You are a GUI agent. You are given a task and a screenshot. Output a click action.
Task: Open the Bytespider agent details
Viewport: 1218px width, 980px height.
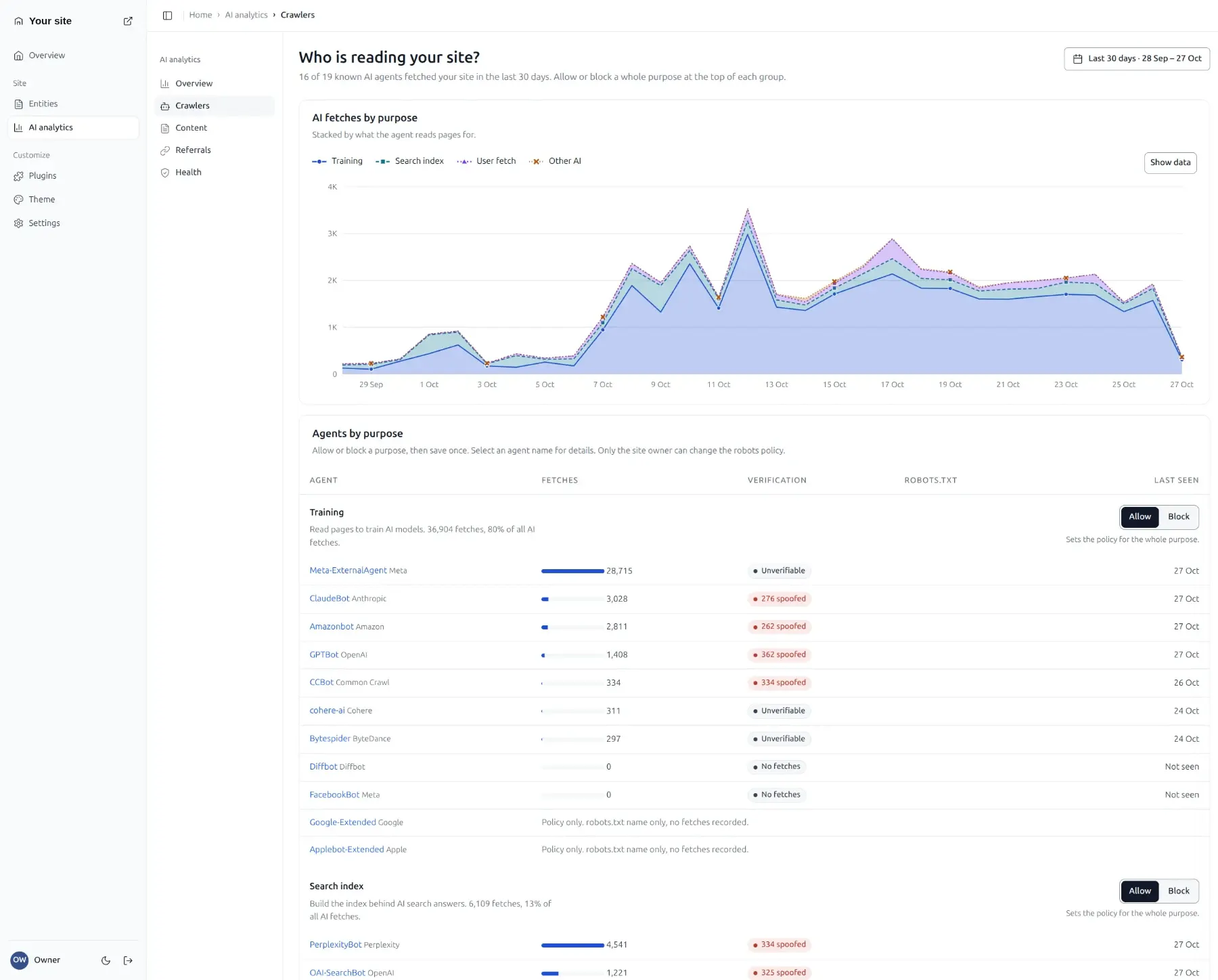coord(330,739)
